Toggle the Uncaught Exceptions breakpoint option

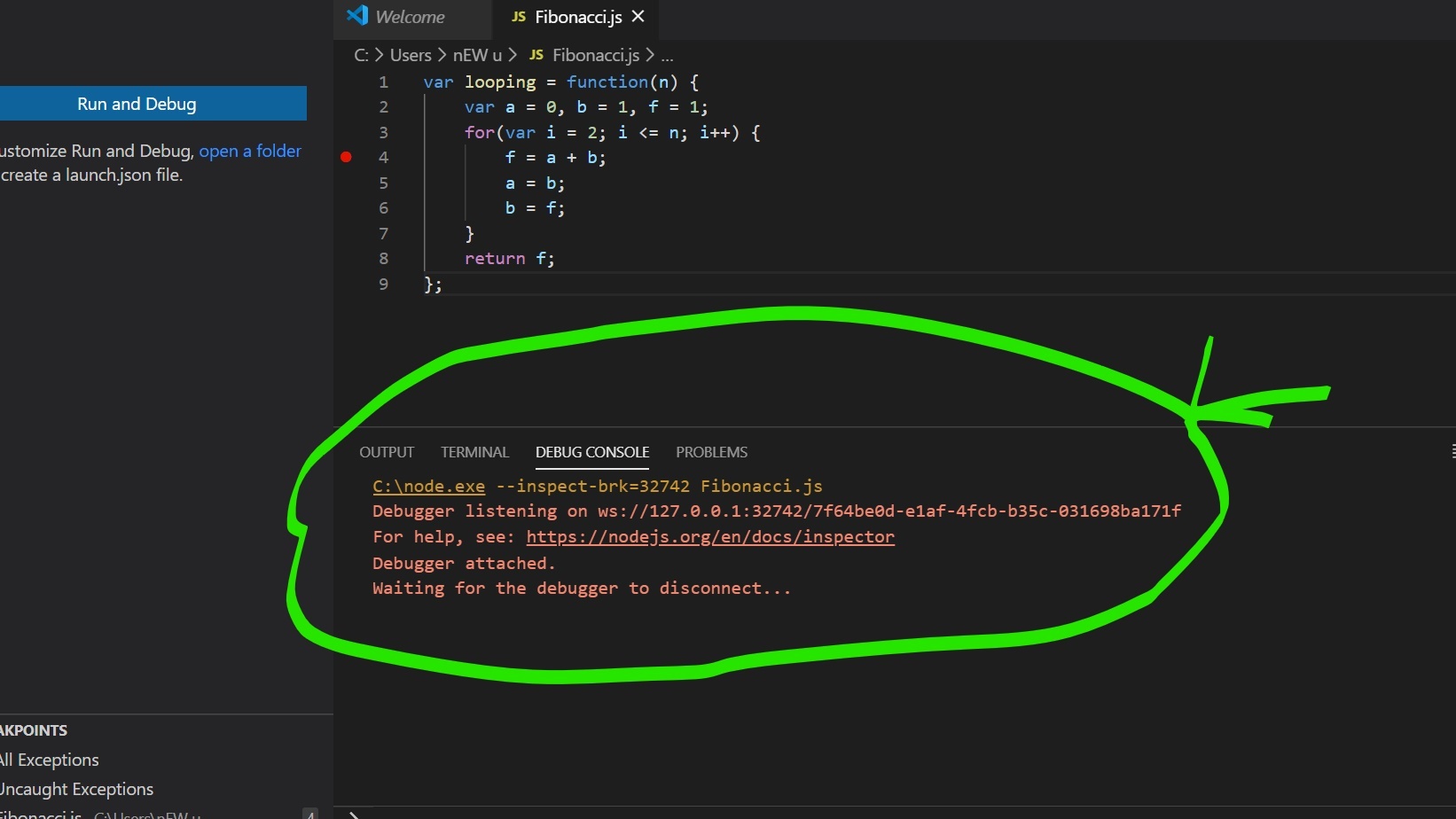point(75,789)
